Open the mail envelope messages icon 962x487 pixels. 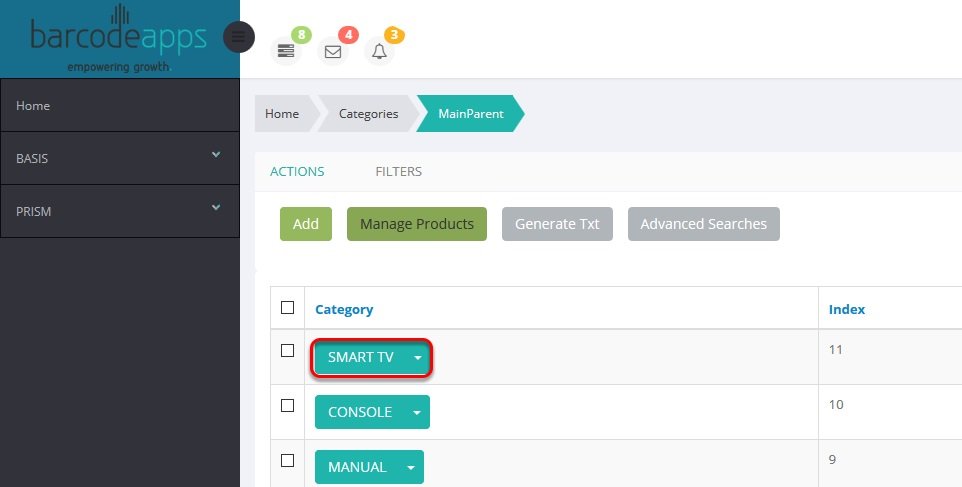coord(333,52)
